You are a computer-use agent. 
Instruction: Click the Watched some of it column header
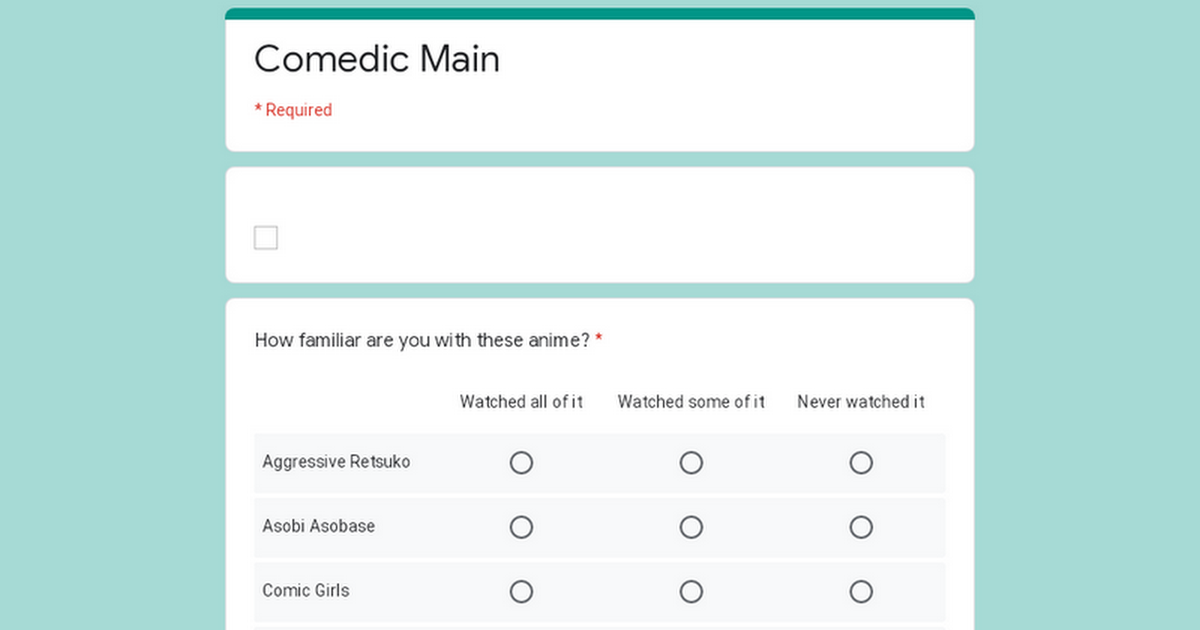pyautogui.click(x=691, y=402)
